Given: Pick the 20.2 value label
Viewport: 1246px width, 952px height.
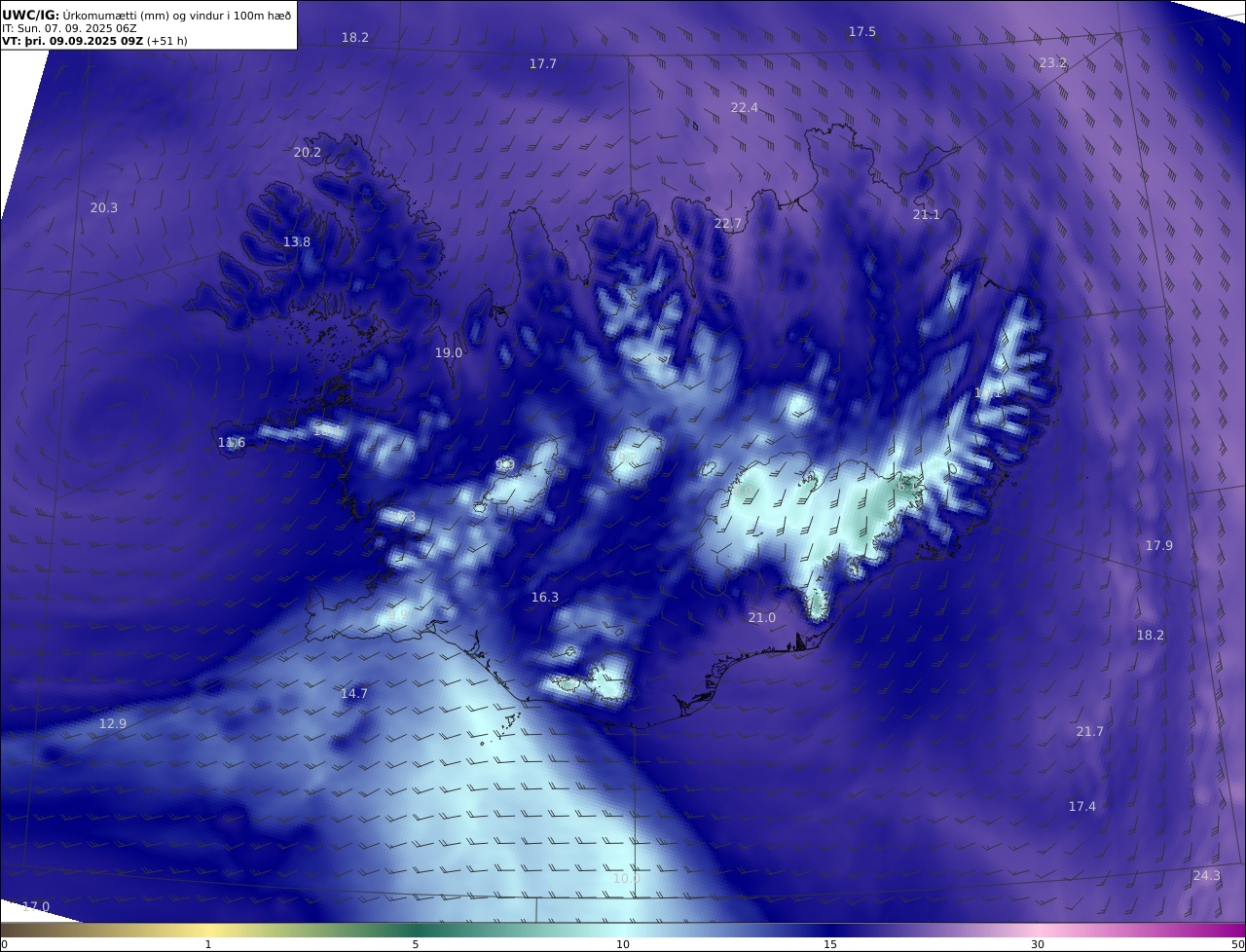Looking at the screenshot, I should (x=308, y=152).
